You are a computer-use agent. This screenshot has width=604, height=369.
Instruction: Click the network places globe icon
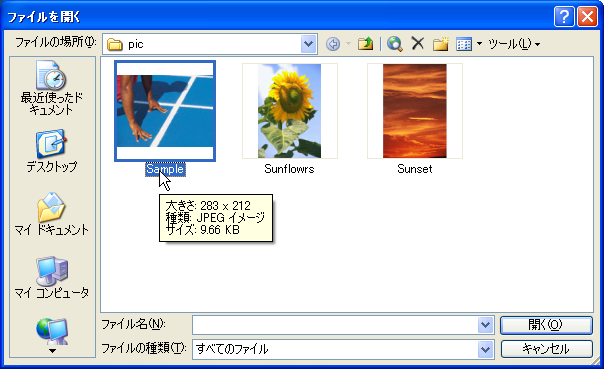(x=52, y=331)
